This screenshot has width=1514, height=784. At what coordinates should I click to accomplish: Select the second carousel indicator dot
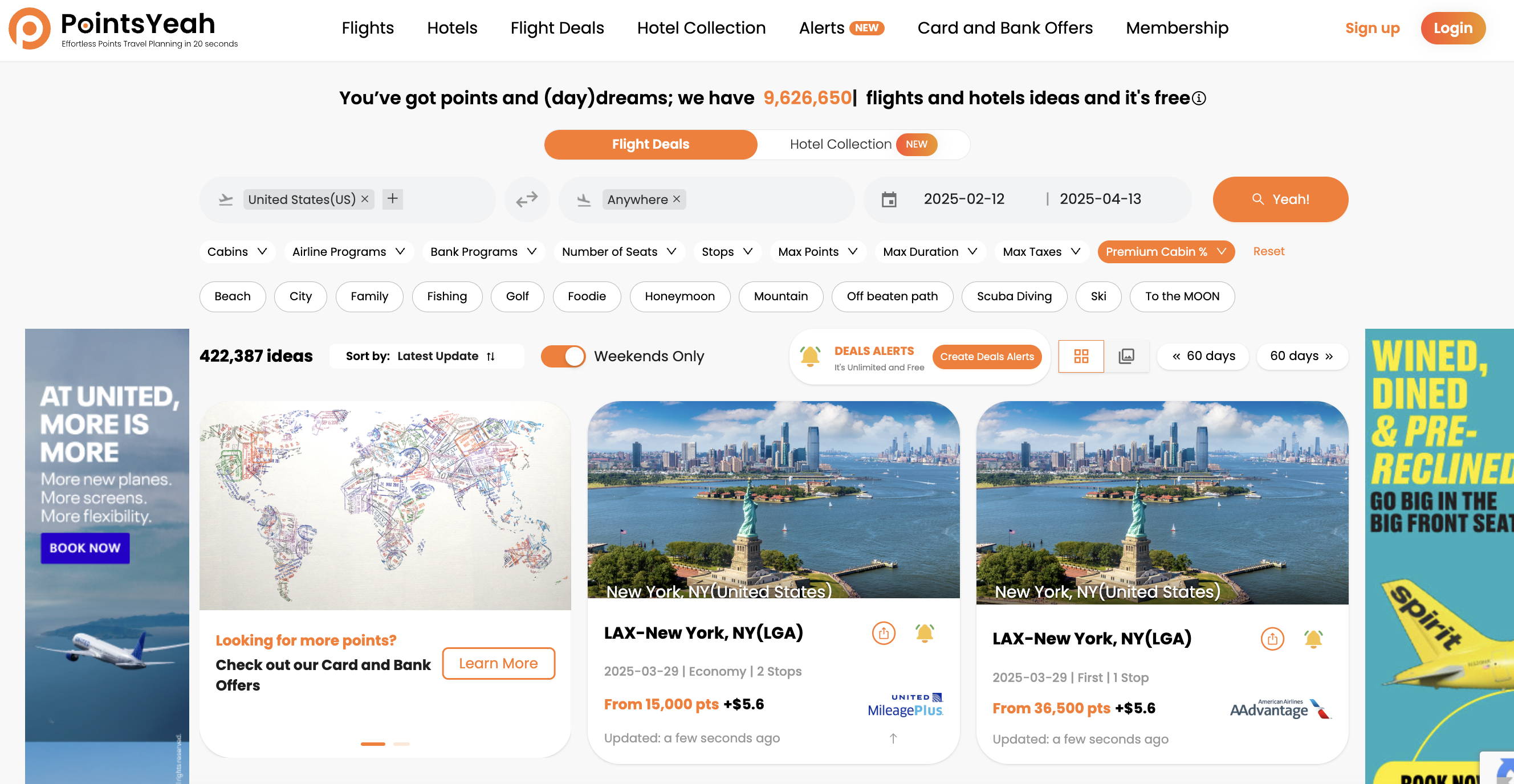[x=401, y=744]
